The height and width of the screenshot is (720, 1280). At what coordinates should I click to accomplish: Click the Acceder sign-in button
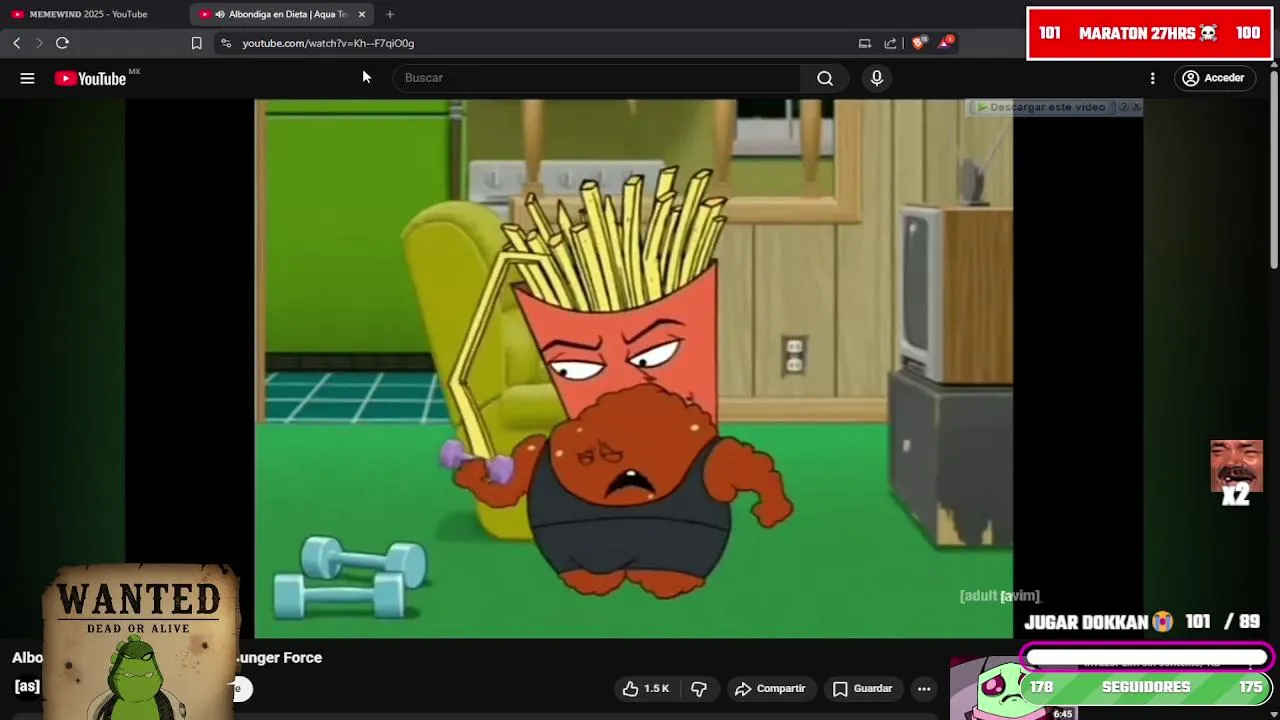click(x=1213, y=78)
